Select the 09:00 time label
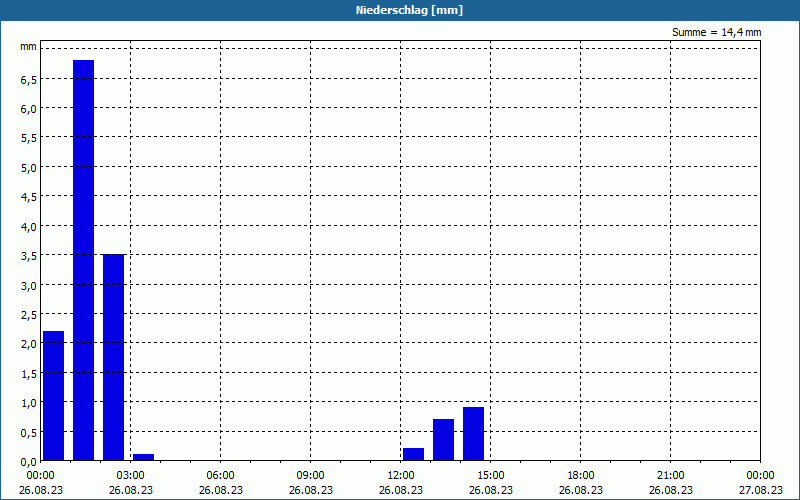 point(311,476)
